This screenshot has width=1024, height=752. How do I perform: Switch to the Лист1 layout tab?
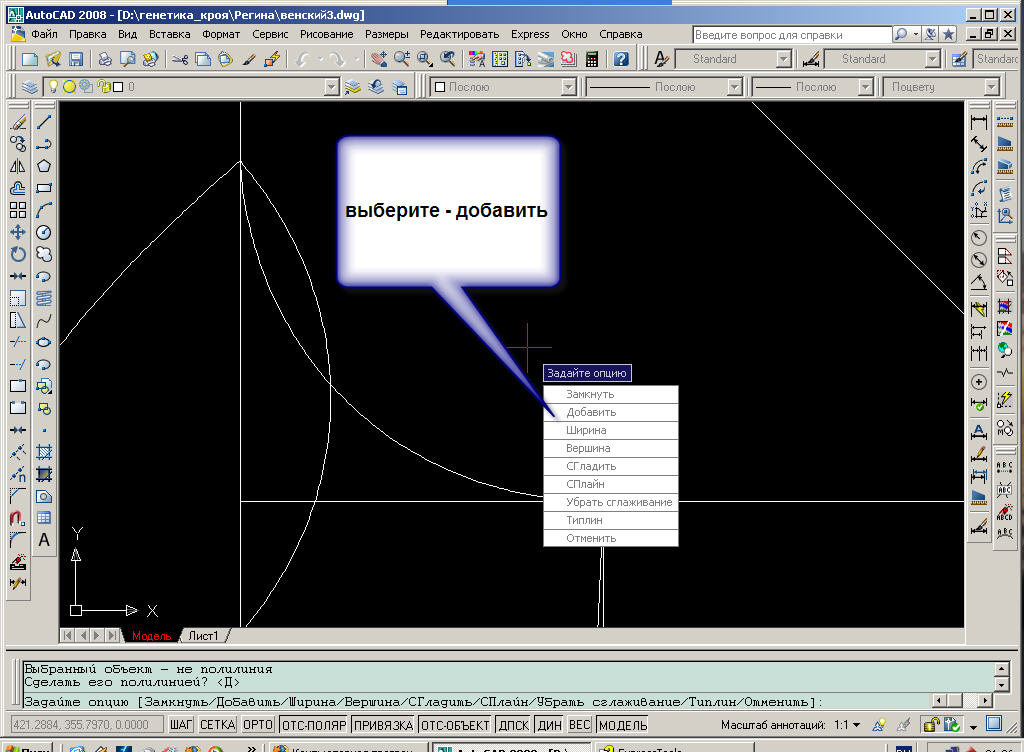point(203,636)
